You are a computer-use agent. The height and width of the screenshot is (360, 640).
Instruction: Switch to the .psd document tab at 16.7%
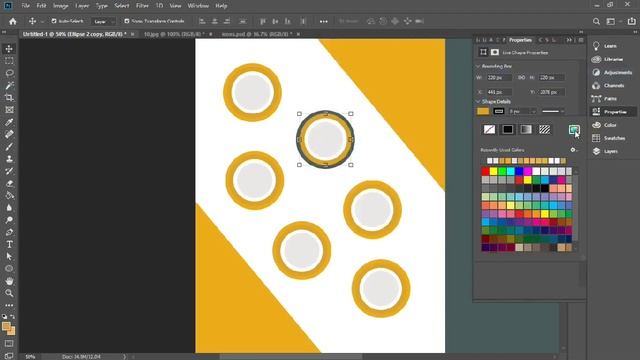tap(257, 34)
